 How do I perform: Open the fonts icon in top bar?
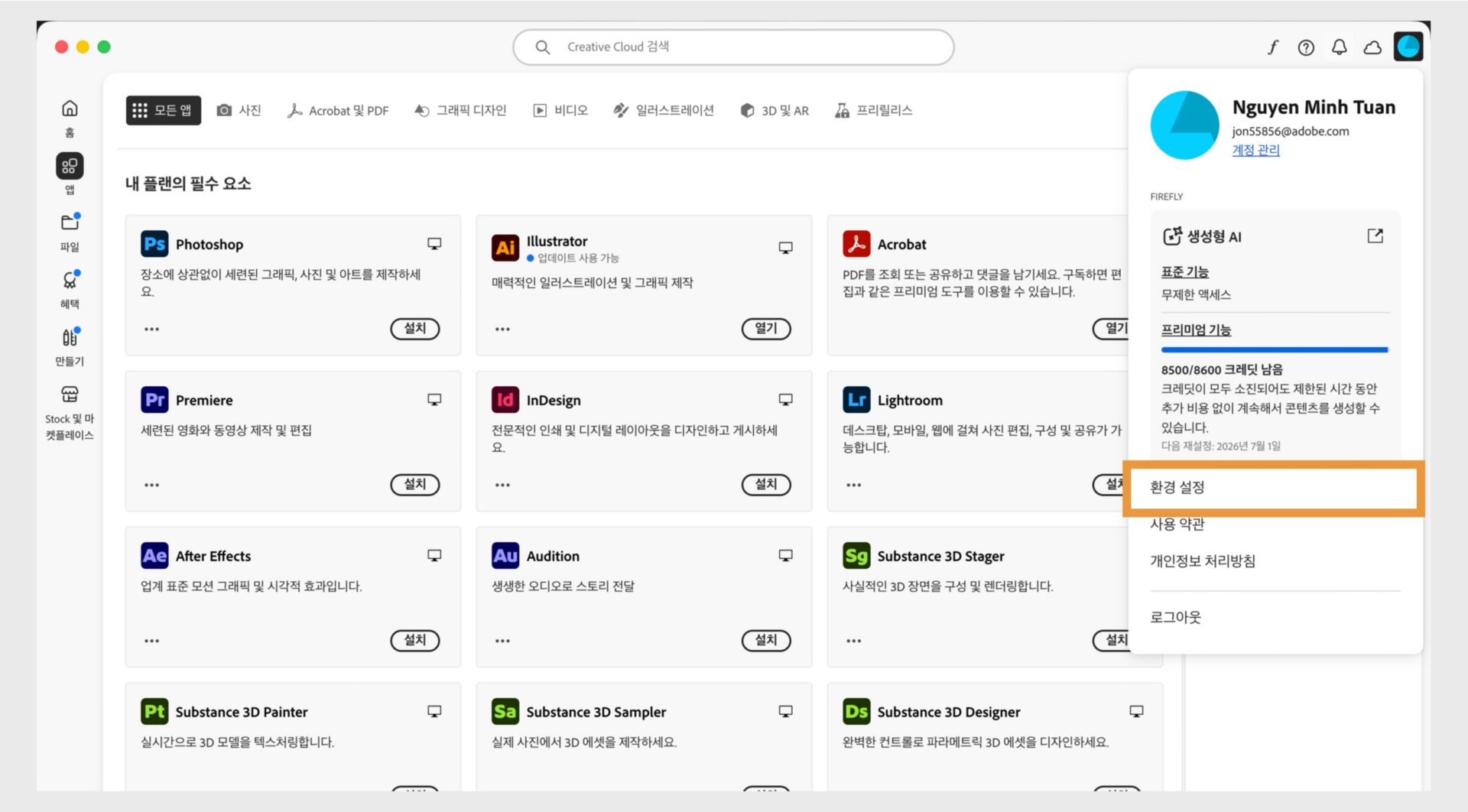(1273, 47)
